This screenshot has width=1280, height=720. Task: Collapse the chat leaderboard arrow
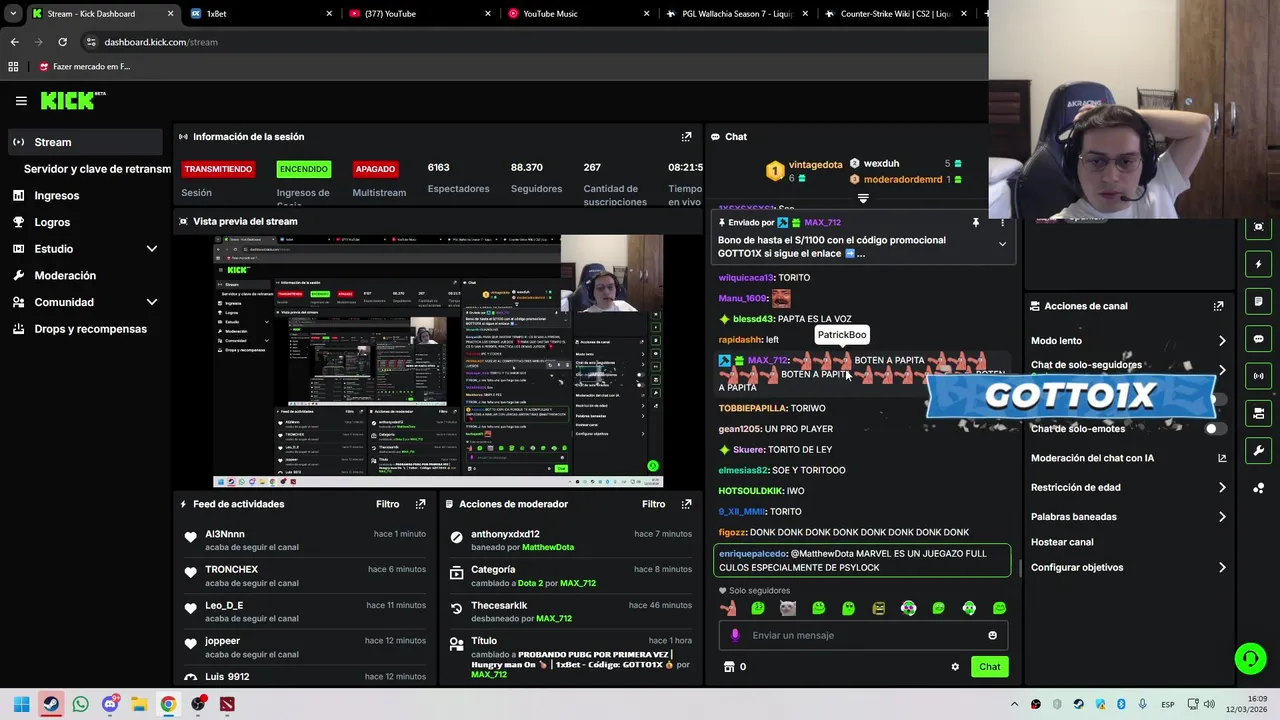pyautogui.click(x=863, y=198)
